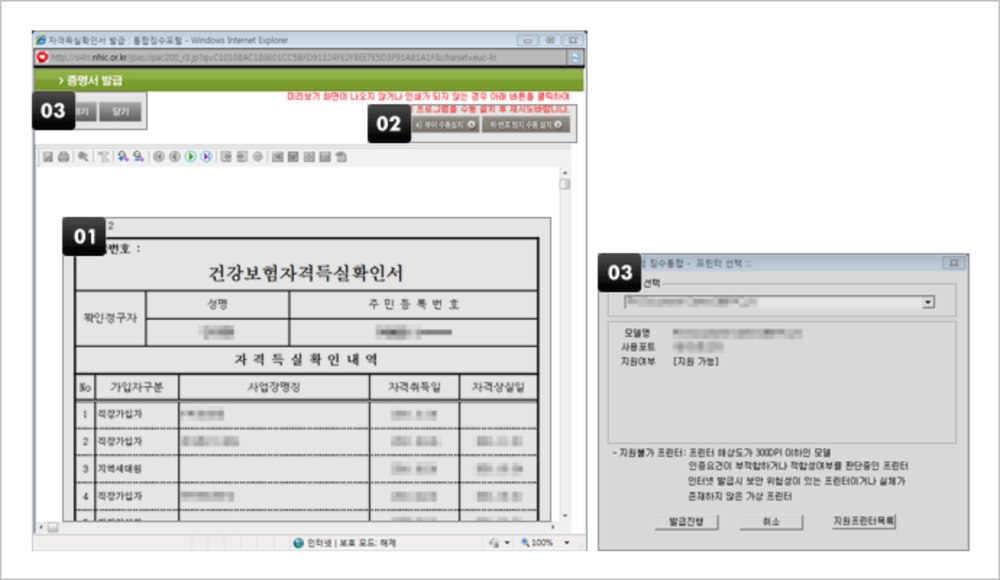Click the zoom in magnifier icon

pyautogui.click(x=122, y=156)
